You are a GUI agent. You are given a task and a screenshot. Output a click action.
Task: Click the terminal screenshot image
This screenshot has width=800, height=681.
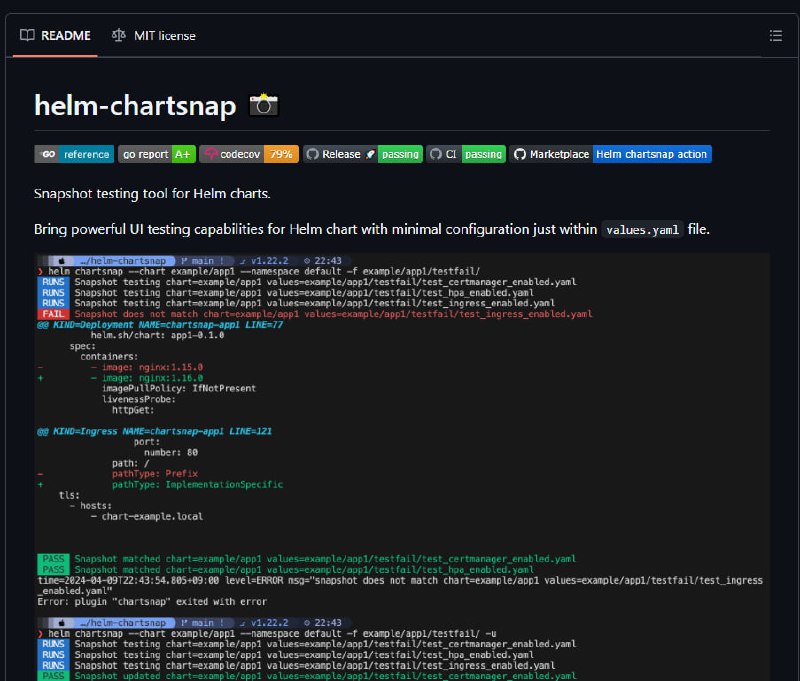[402, 467]
